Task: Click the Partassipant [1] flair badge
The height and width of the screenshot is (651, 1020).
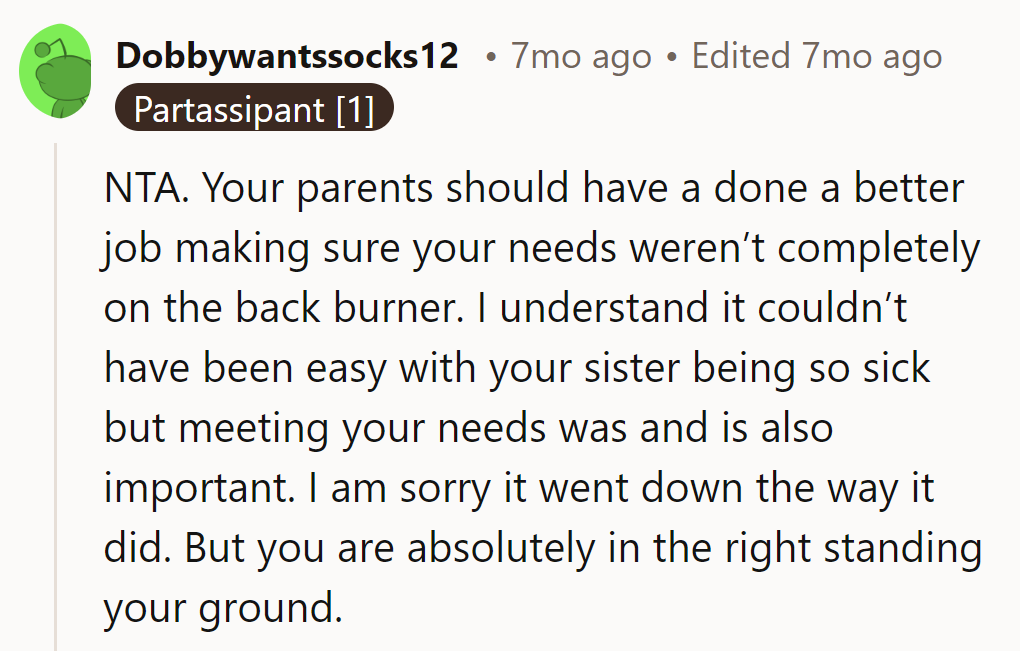Action: (254, 110)
